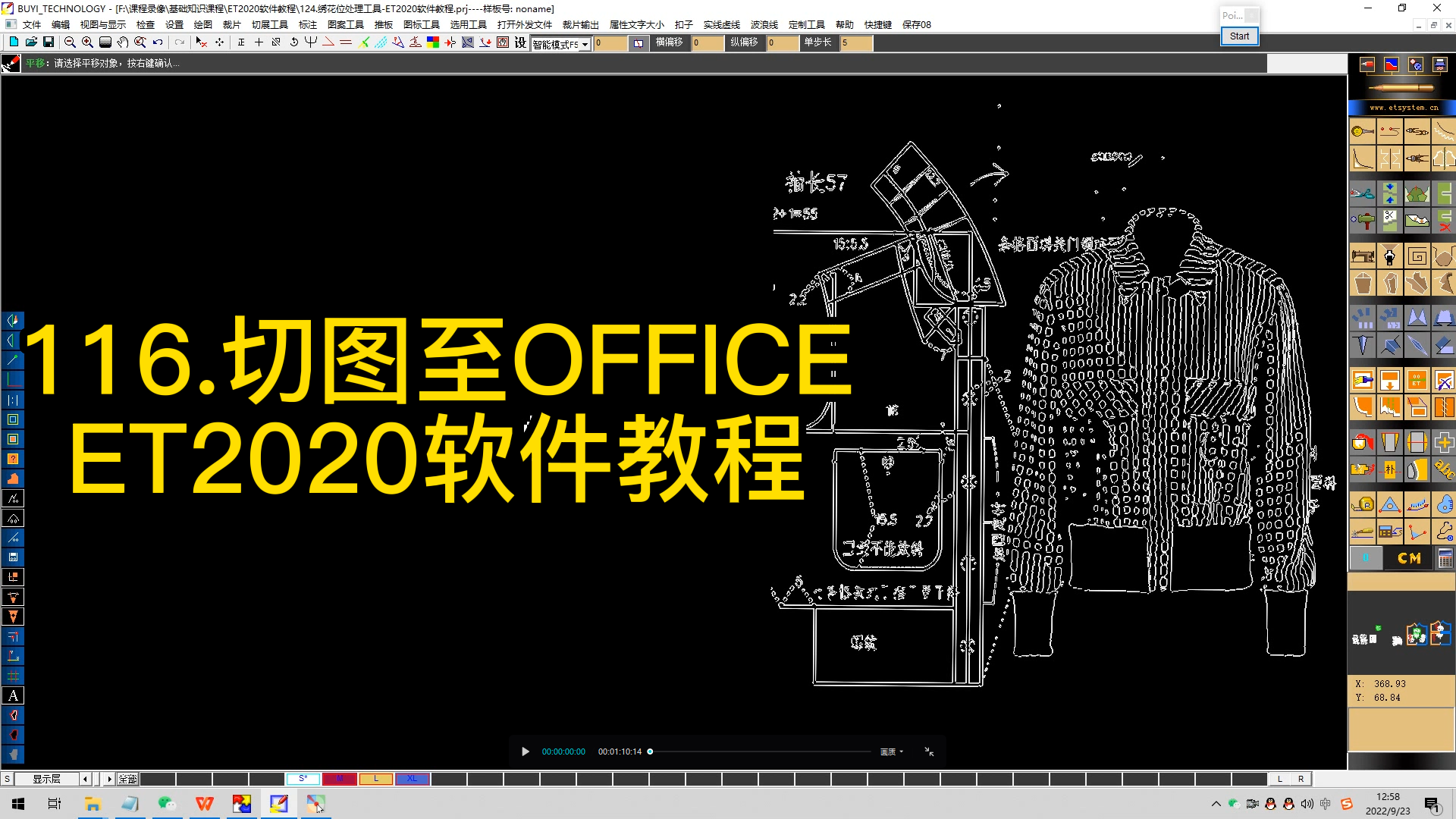This screenshot has width=1456, height=819.
Task: Open the 裁片 menu
Action: (x=231, y=25)
